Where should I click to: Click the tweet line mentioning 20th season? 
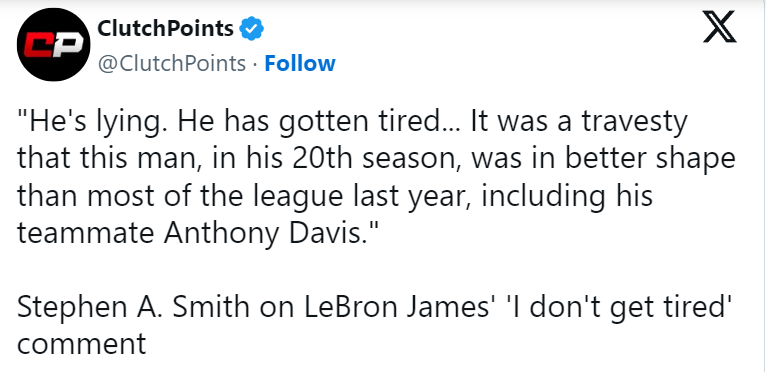376,160
